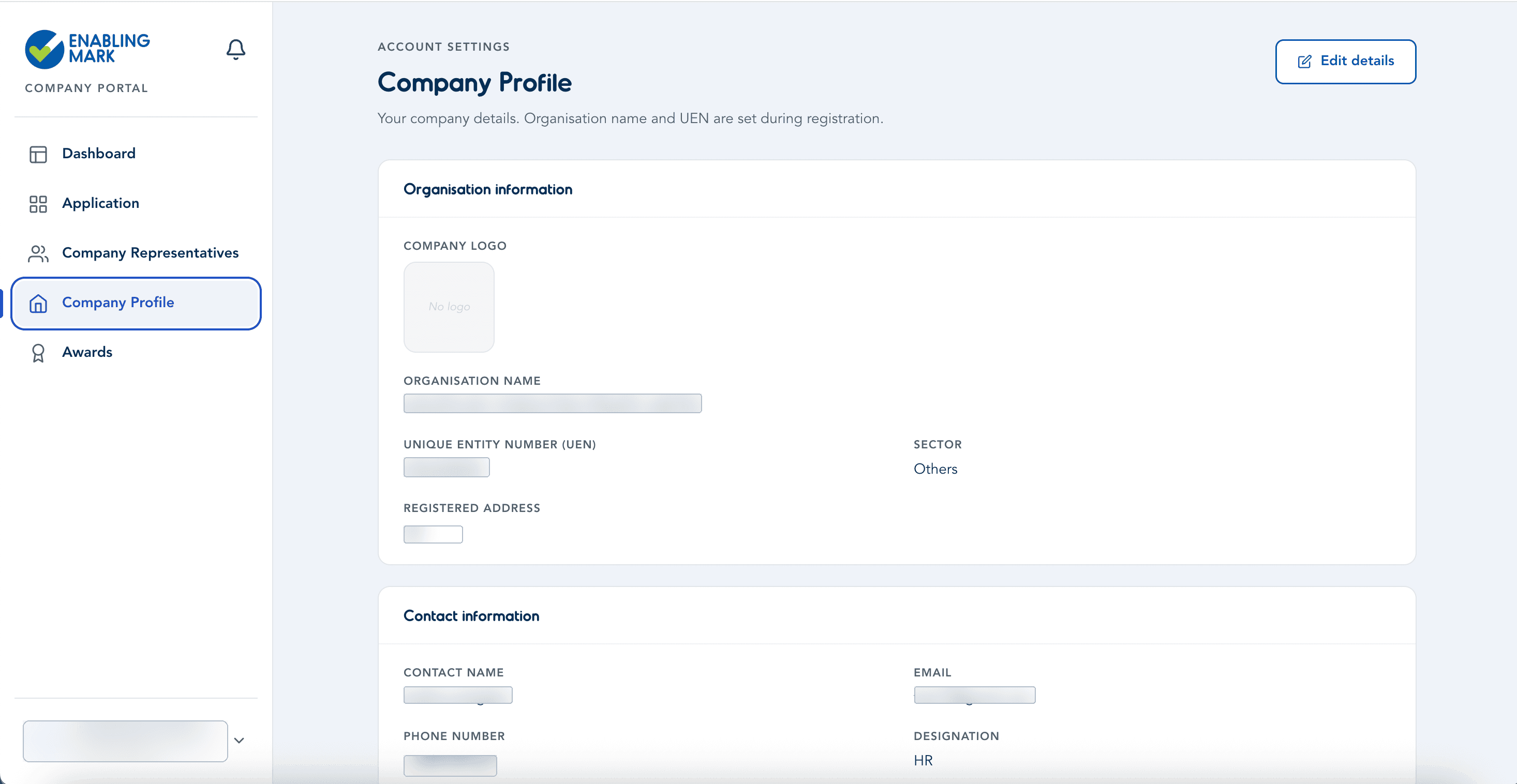Screen dimensions: 1517x784
Task: Click the Enabling Mark logo
Action: (87, 49)
